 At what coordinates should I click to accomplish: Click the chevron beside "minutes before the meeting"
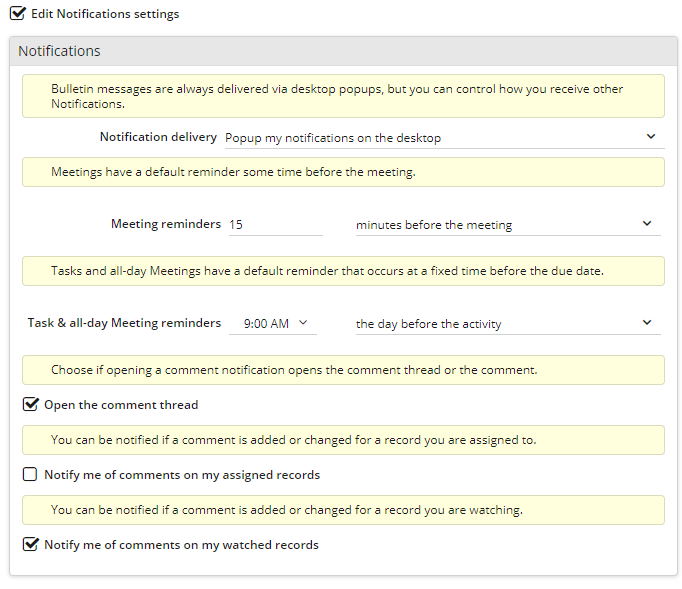(647, 224)
